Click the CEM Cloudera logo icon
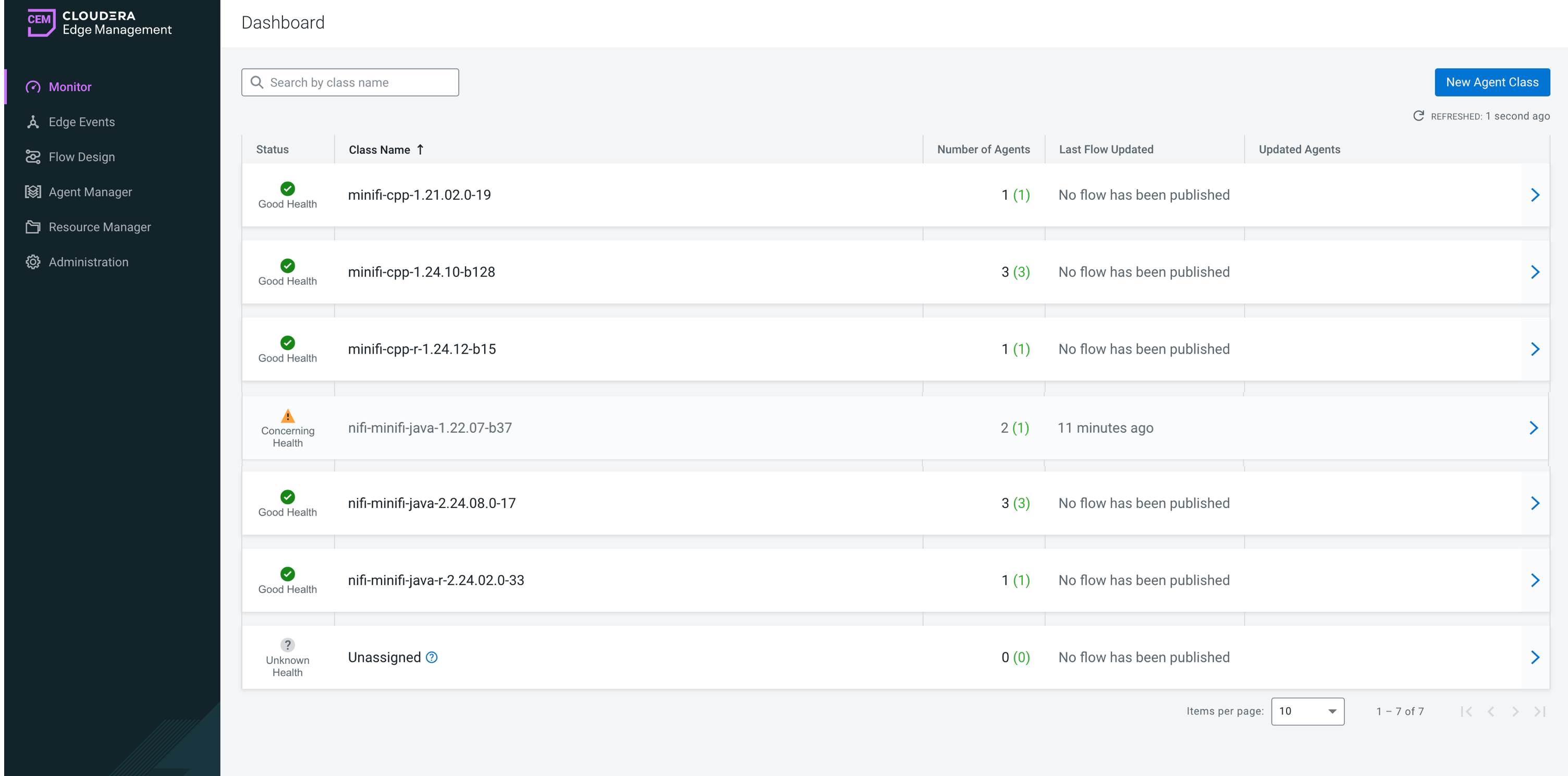Viewport: 1568px width, 776px height. coord(41,22)
